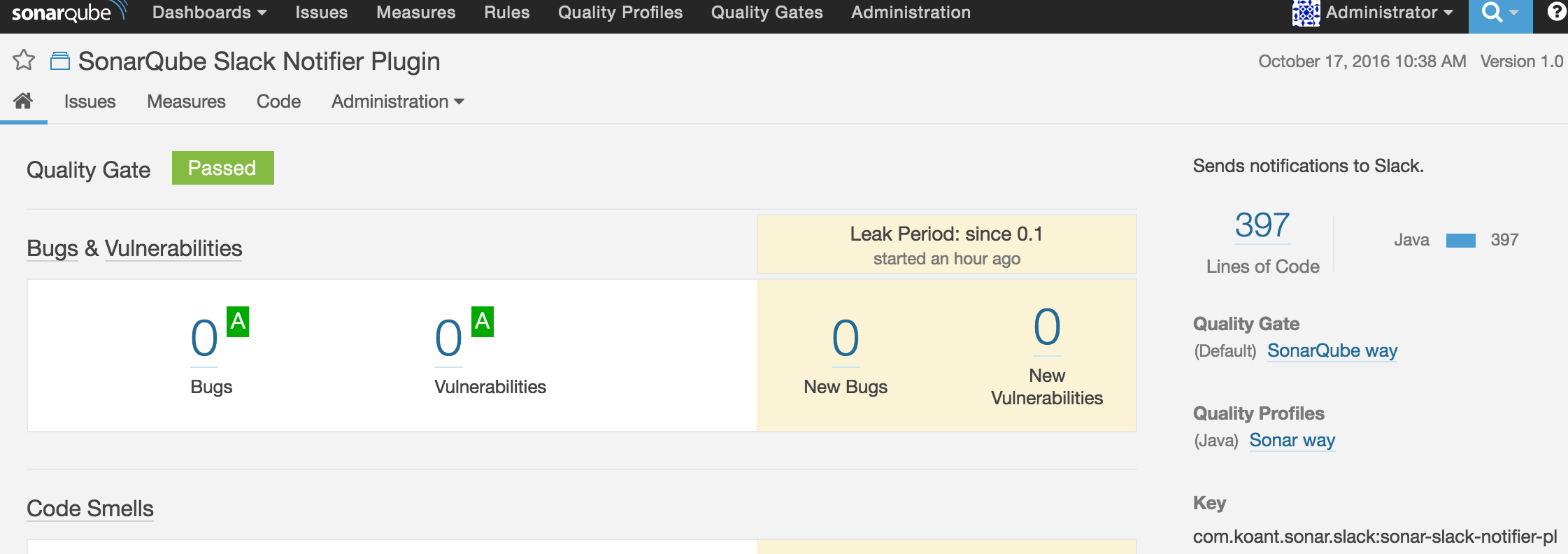This screenshot has width=1568, height=554.
Task: Click the Sends notifications to Slack description
Action: point(1308,166)
